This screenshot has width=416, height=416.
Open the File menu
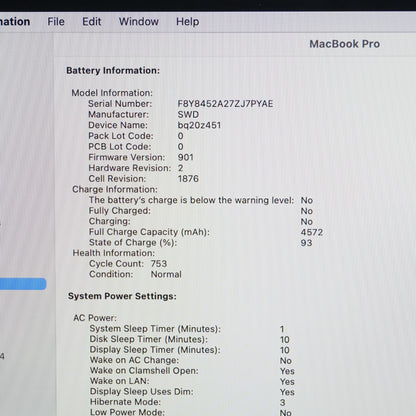tap(56, 22)
